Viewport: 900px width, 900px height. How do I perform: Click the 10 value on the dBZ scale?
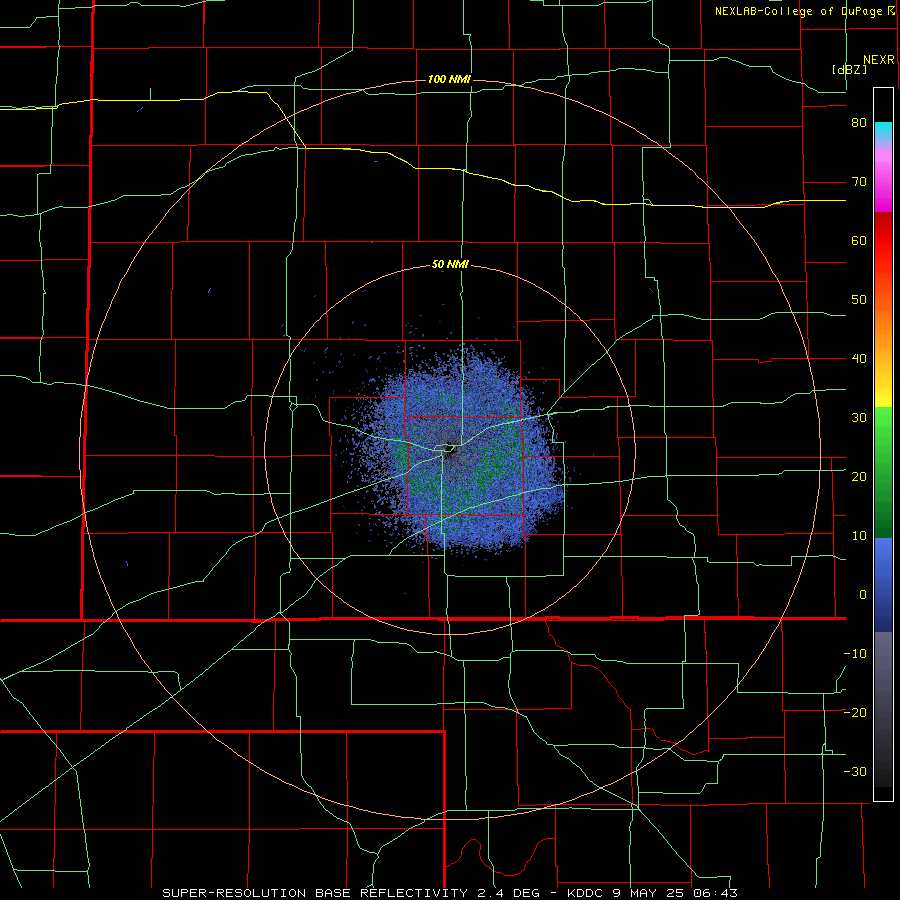coord(859,536)
